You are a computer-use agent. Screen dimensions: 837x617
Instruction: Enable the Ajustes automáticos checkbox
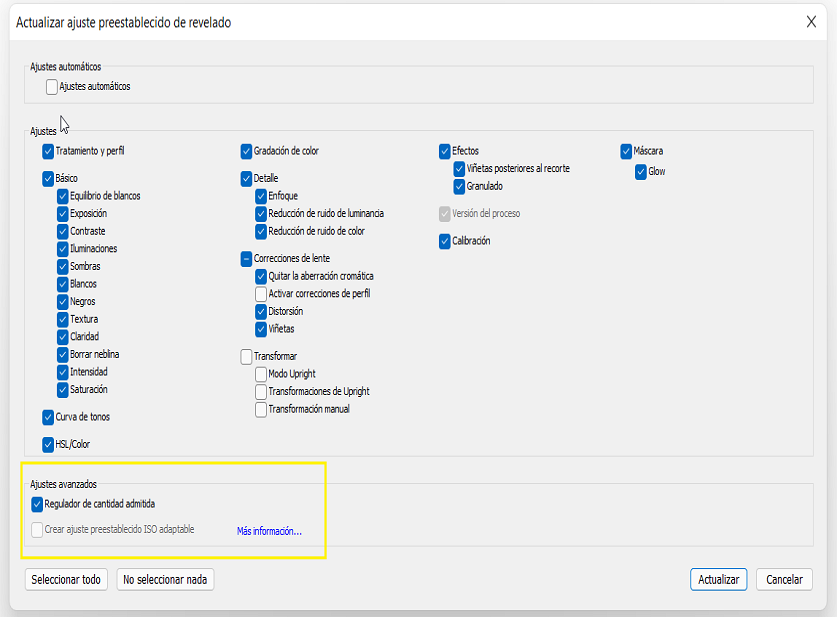pyautogui.click(x=52, y=87)
